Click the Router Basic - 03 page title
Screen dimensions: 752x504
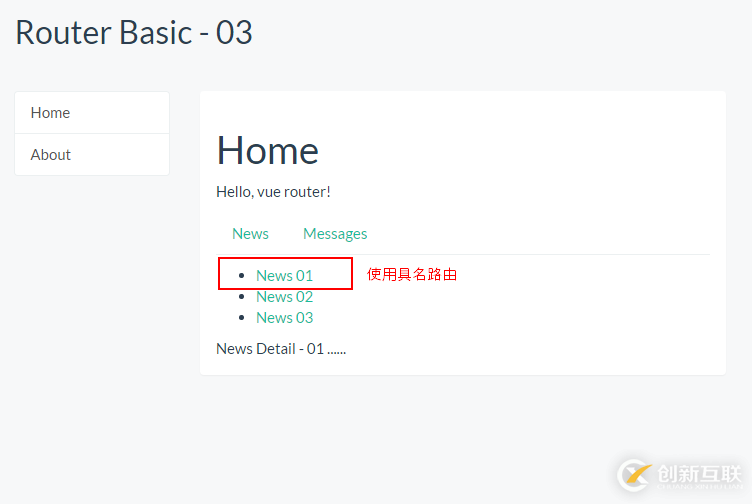(134, 32)
